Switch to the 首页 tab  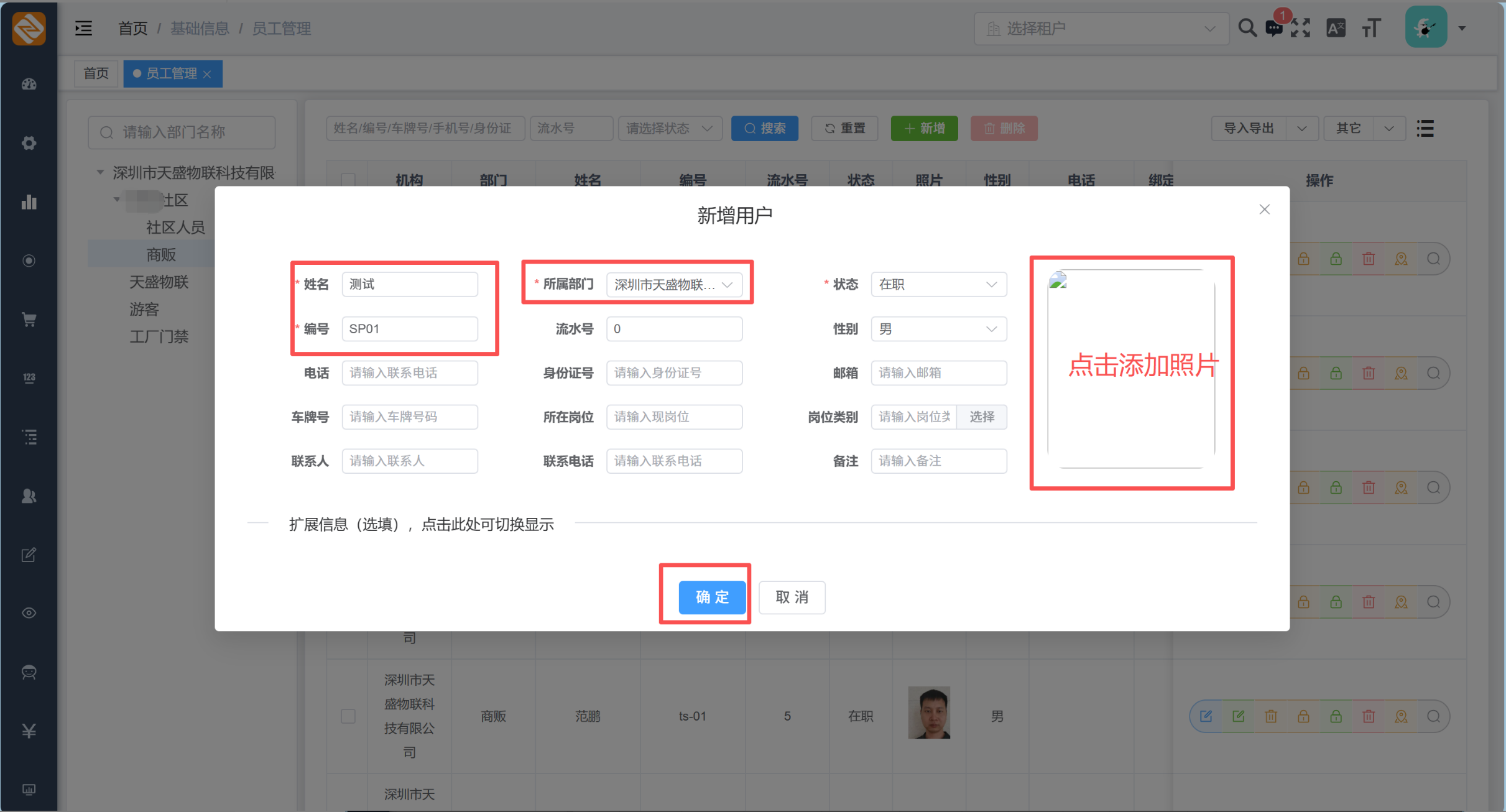(x=96, y=73)
